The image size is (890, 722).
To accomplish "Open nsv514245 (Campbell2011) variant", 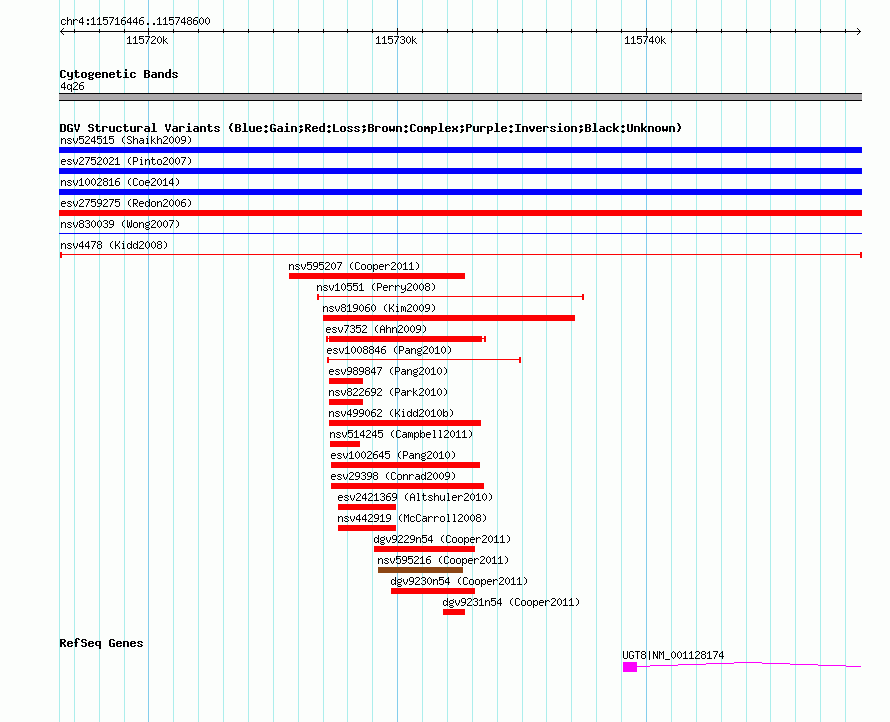I will pyautogui.click(x=401, y=434).
